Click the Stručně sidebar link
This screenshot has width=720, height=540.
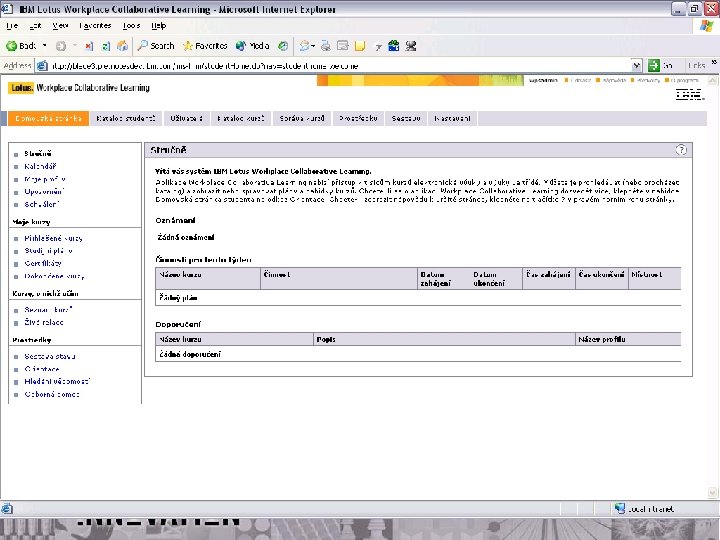point(38,154)
